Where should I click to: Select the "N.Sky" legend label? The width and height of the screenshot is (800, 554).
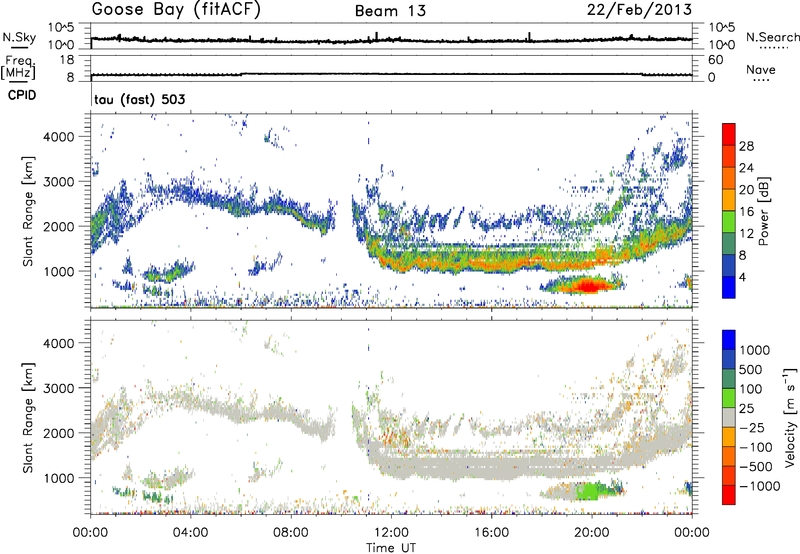19,37
